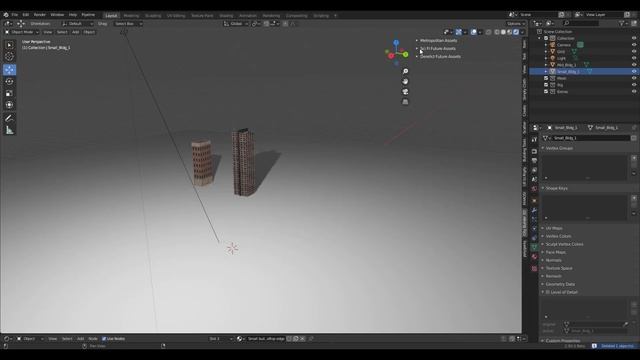This screenshot has width=640, height=360.
Task: Select Small_Bldg_1 in the outliner
Action: [568, 71]
